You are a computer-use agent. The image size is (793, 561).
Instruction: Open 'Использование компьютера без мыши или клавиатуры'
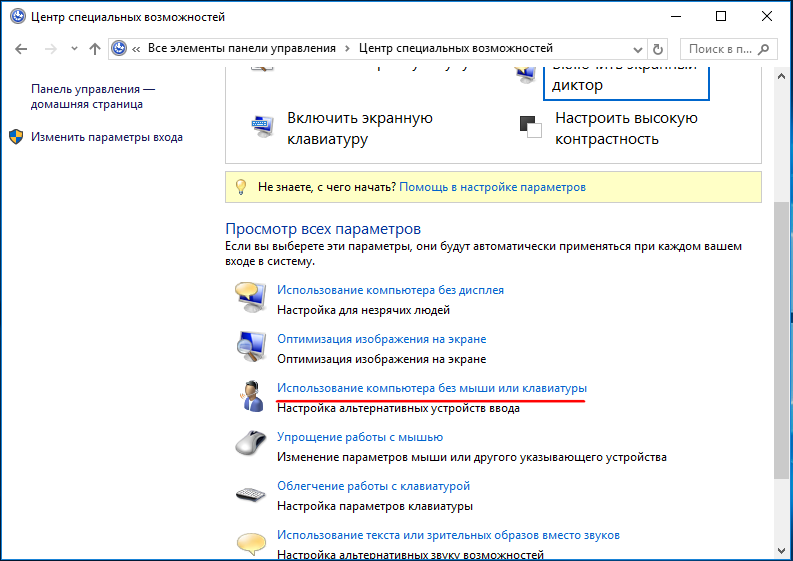tap(432, 388)
